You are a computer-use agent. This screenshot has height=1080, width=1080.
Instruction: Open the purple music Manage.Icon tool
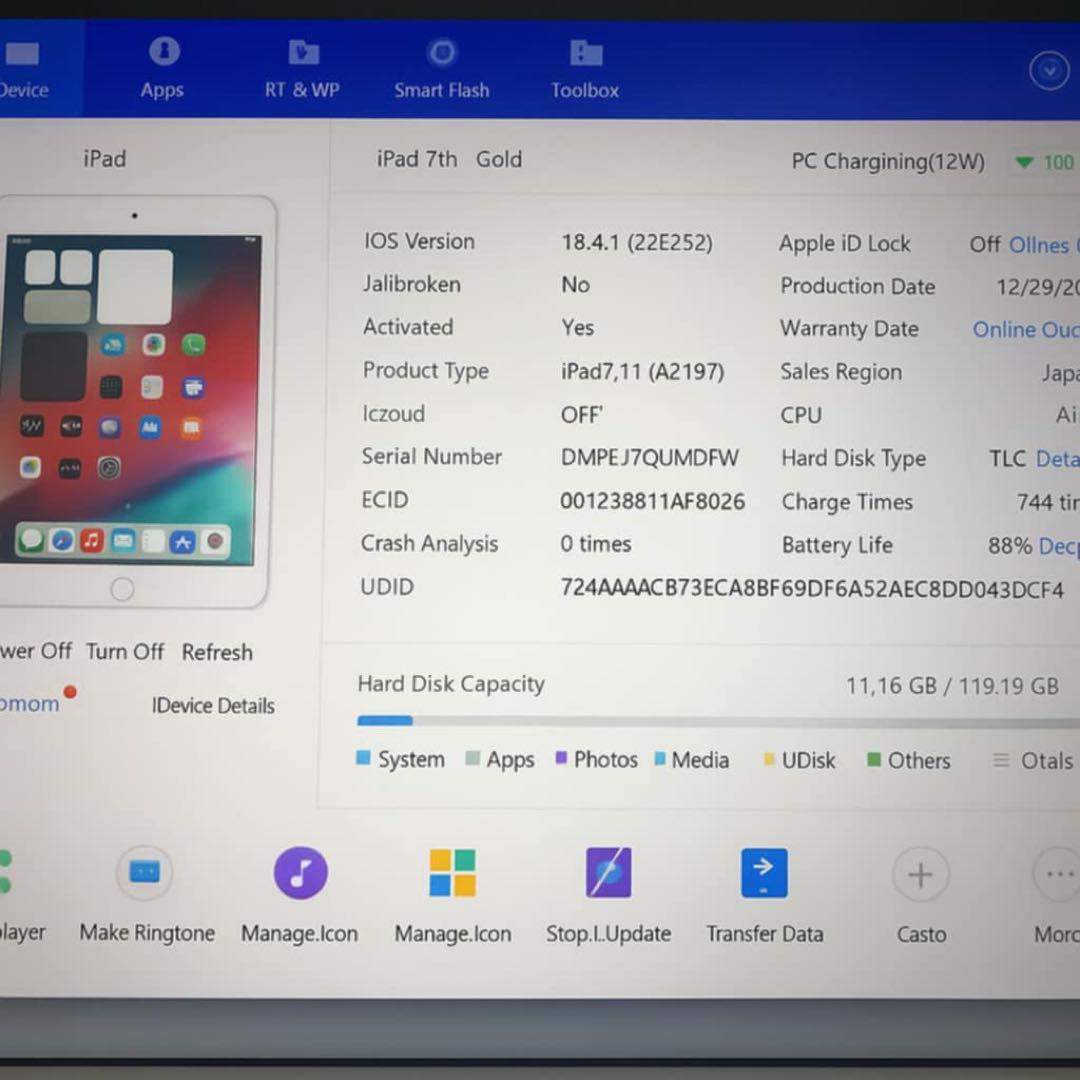pos(300,873)
